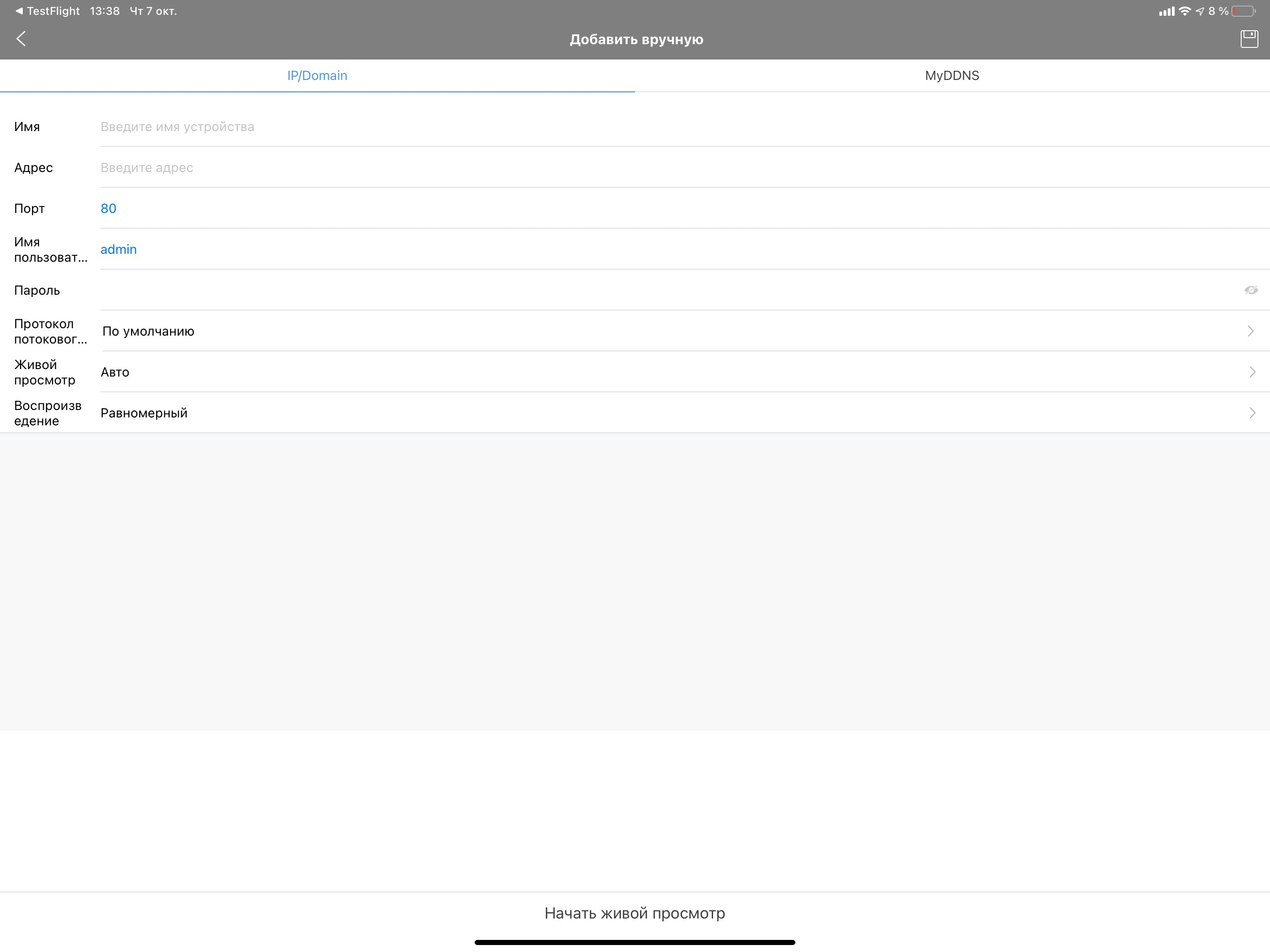The image size is (1270, 952).
Task: Tap the Добавить вручную title
Action: [636, 40]
